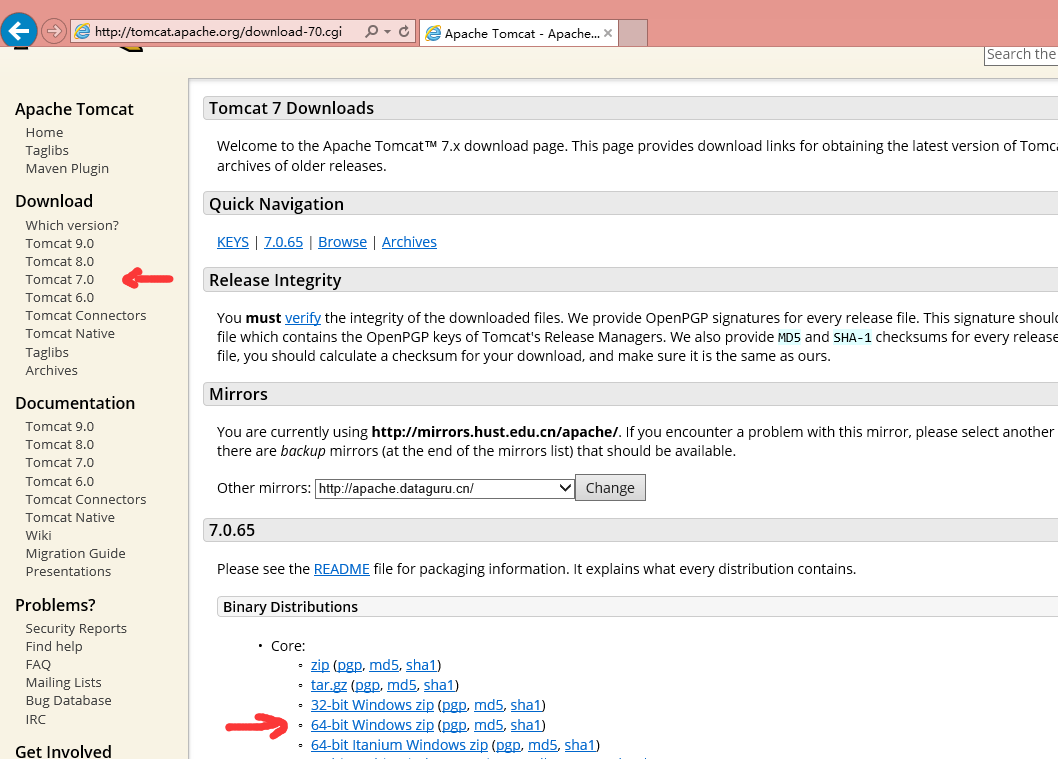Open Tomcat 8.0 under Documentation
Viewport: 1058px width, 760px height.
60,445
